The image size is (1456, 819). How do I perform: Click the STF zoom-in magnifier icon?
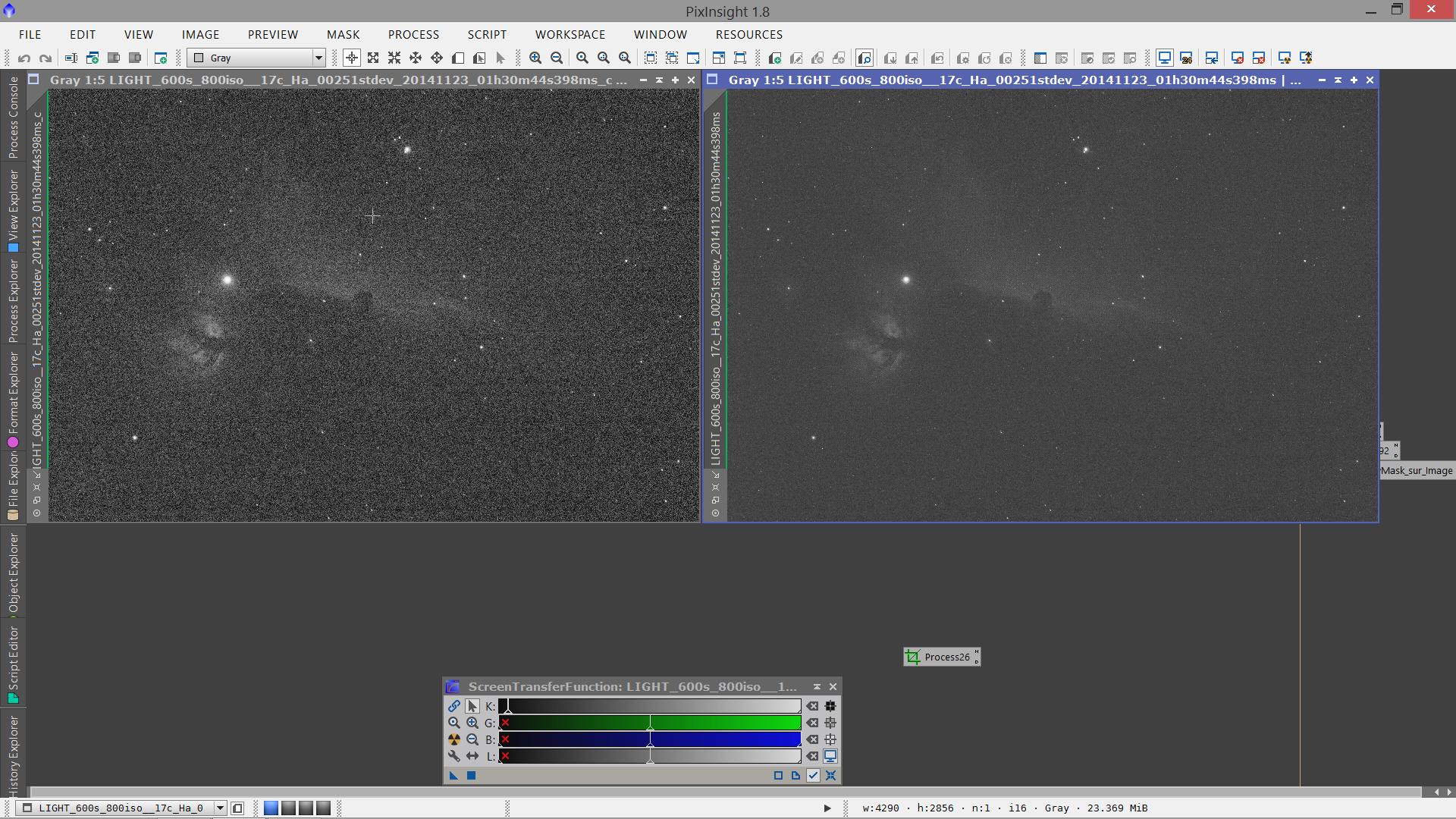[472, 723]
